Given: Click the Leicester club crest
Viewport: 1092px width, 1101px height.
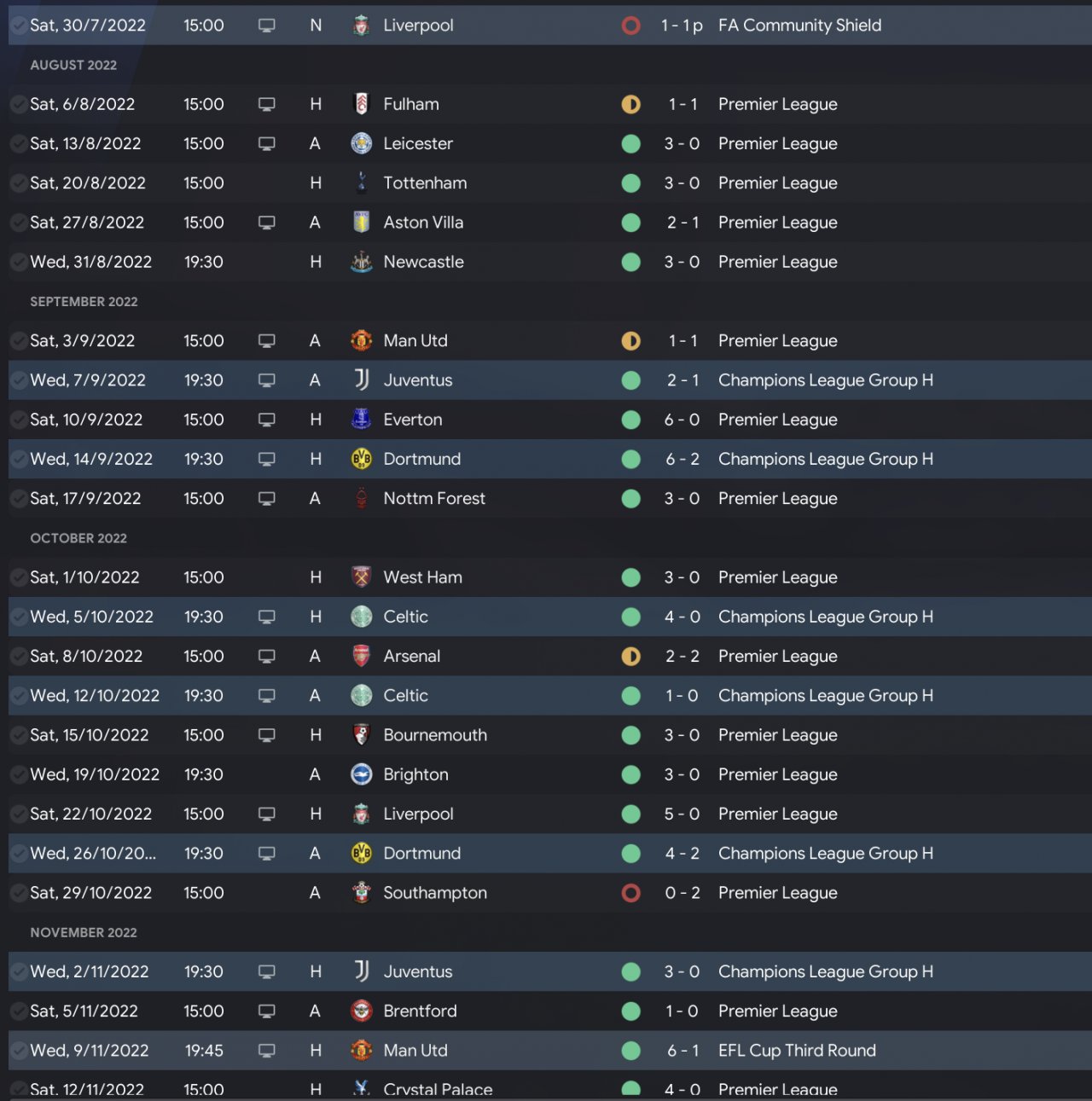Looking at the screenshot, I should (x=361, y=143).
